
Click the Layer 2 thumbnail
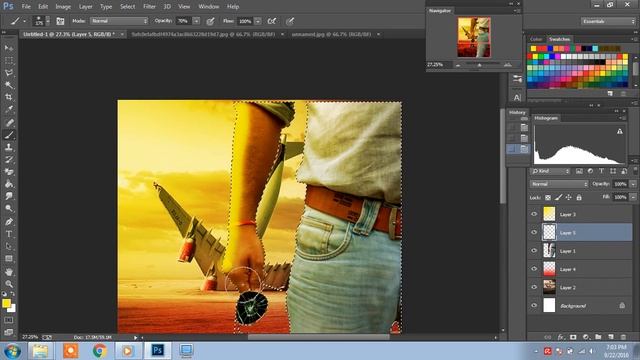(549, 287)
